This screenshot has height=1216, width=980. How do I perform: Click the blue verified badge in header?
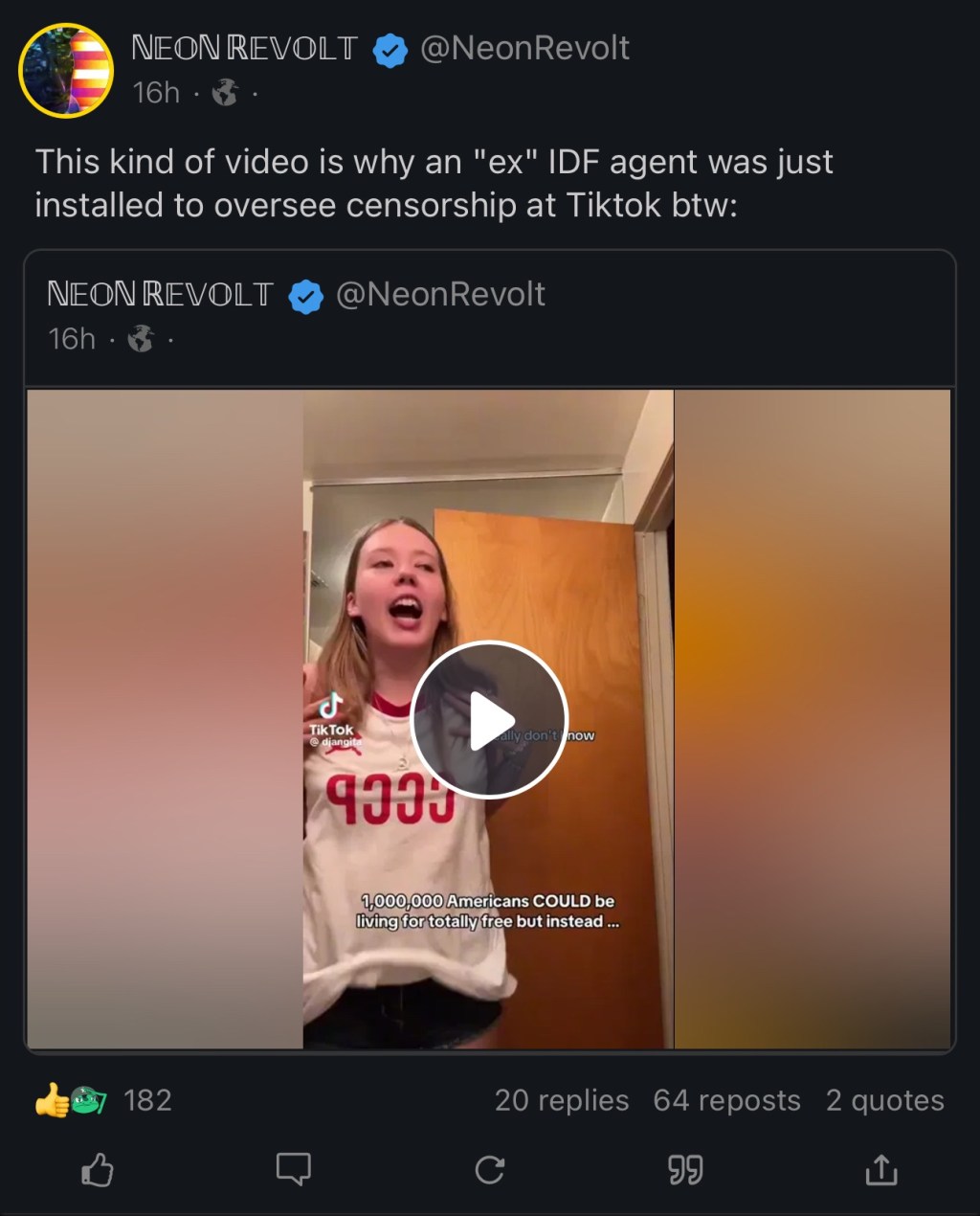(x=390, y=50)
